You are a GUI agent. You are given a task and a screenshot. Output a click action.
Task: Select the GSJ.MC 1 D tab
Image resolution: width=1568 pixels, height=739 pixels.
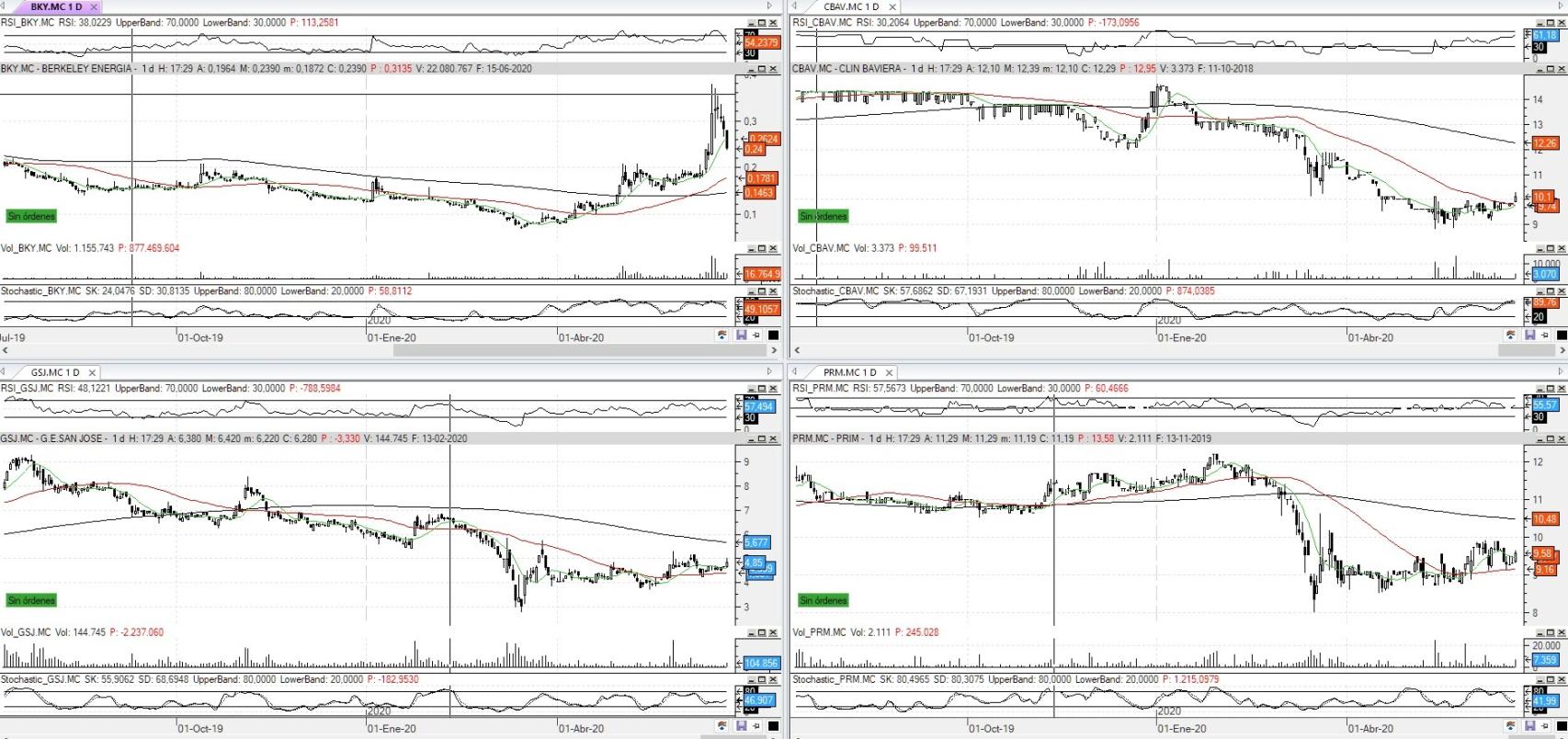(x=55, y=372)
